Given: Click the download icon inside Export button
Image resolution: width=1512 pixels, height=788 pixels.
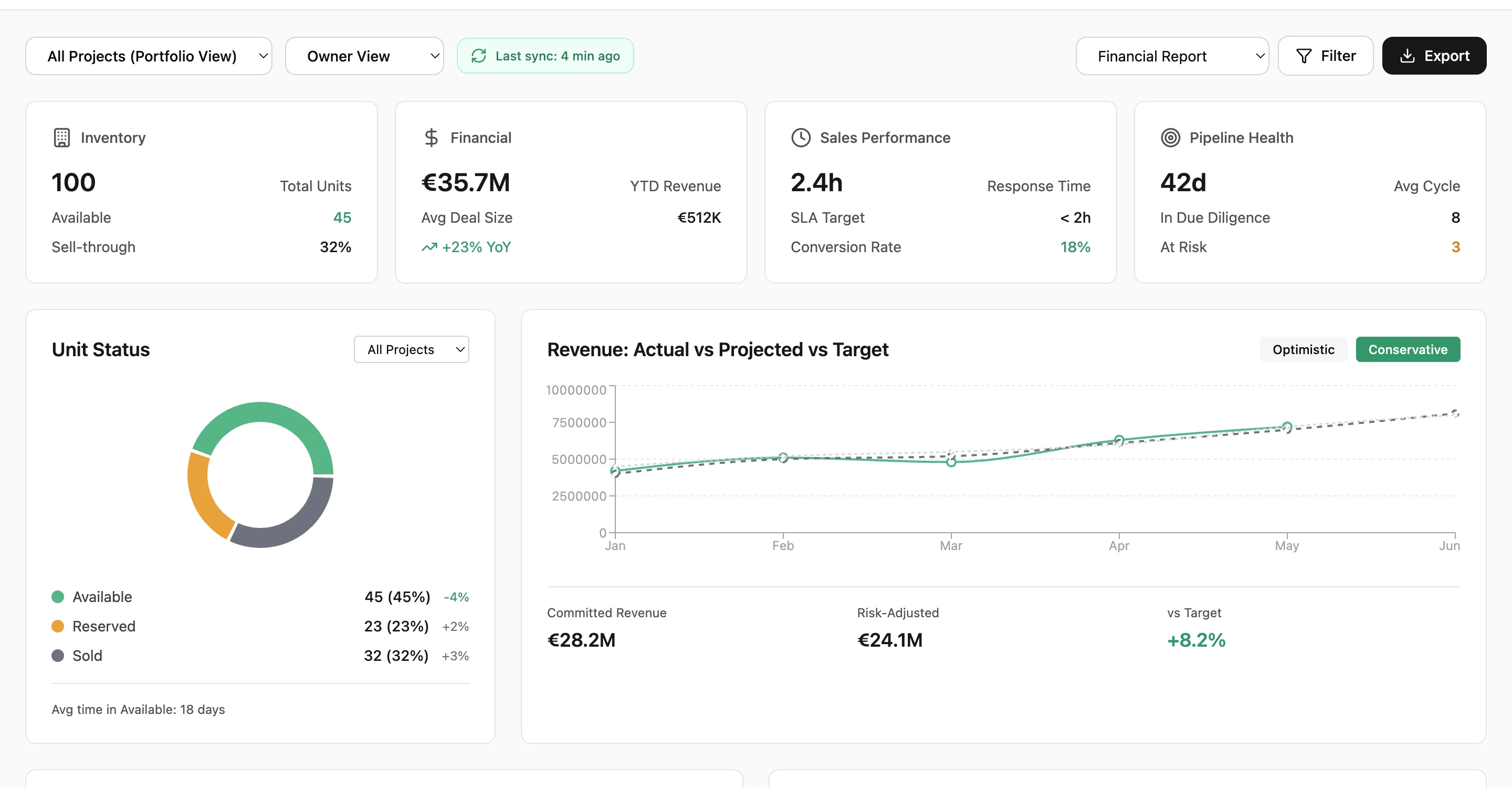Looking at the screenshot, I should pos(1408,55).
